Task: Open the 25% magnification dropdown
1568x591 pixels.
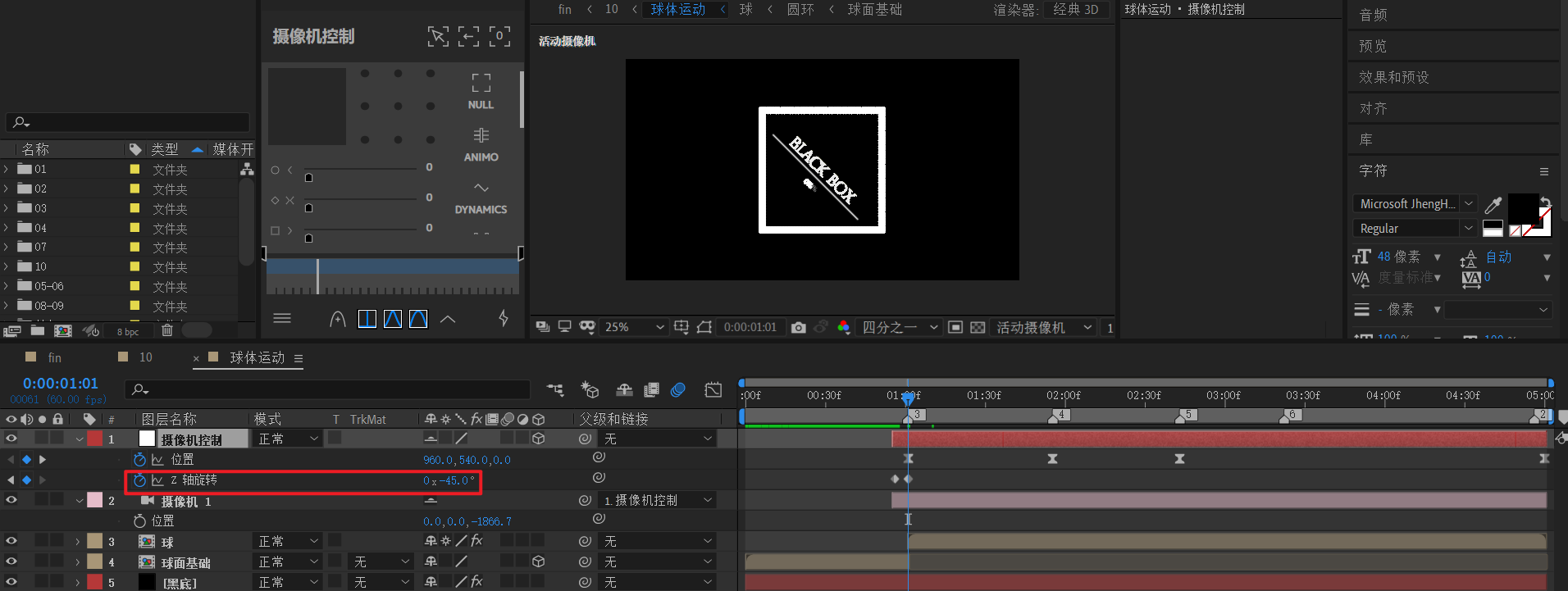Action: coord(634,327)
